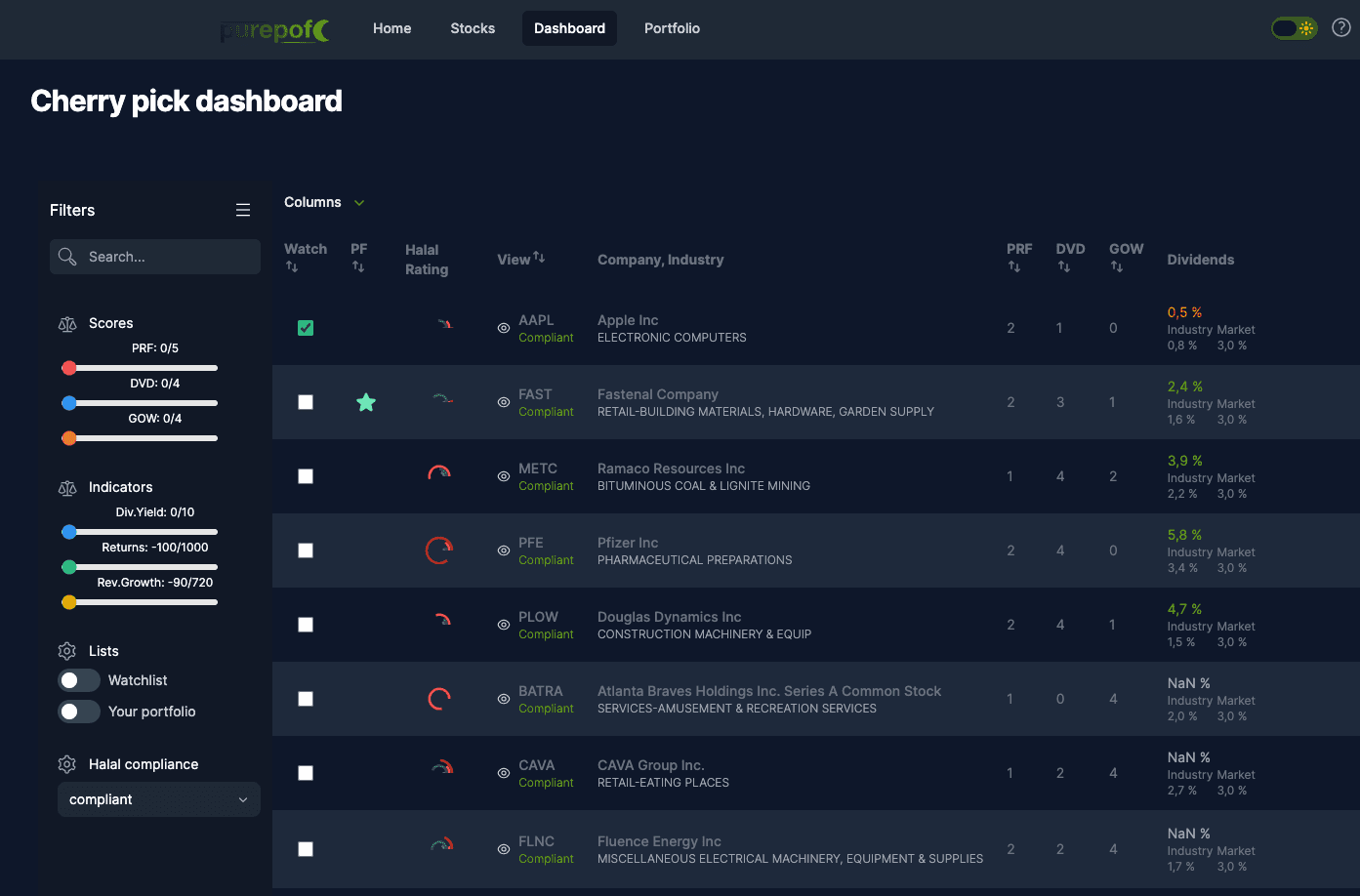
Task: Open the CAVA Group Inc. link
Action: pos(651,765)
